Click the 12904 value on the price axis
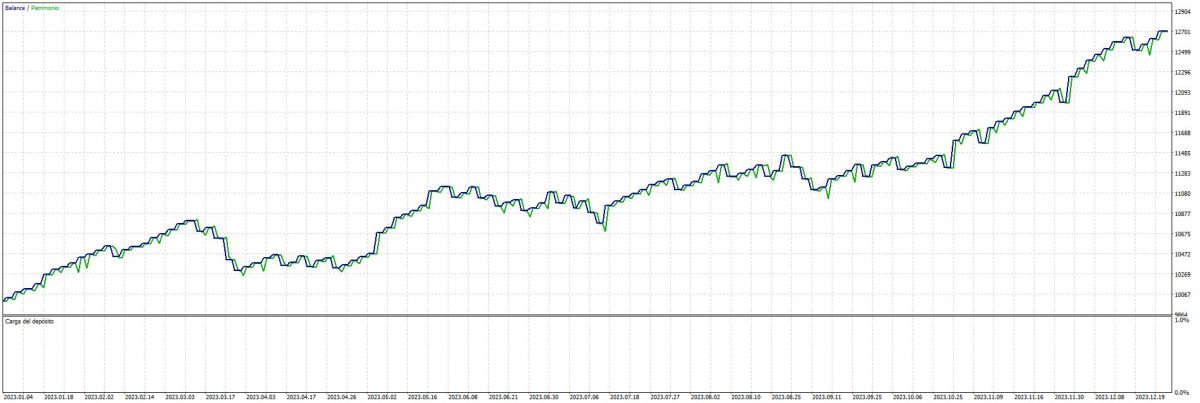The height and width of the screenshot is (403, 1200). [1182, 11]
